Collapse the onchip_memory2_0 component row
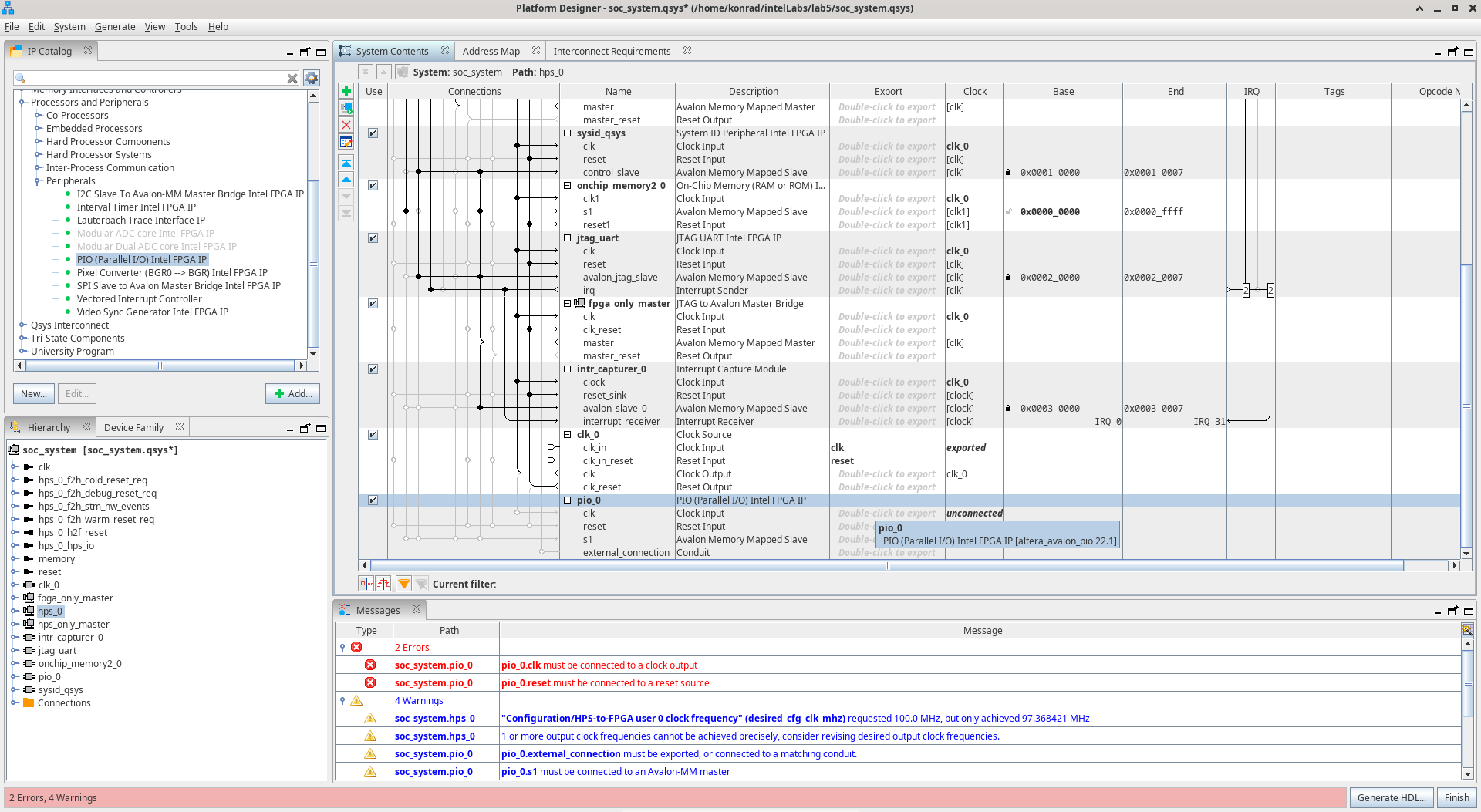1481x812 pixels. pyautogui.click(x=568, y=185)
